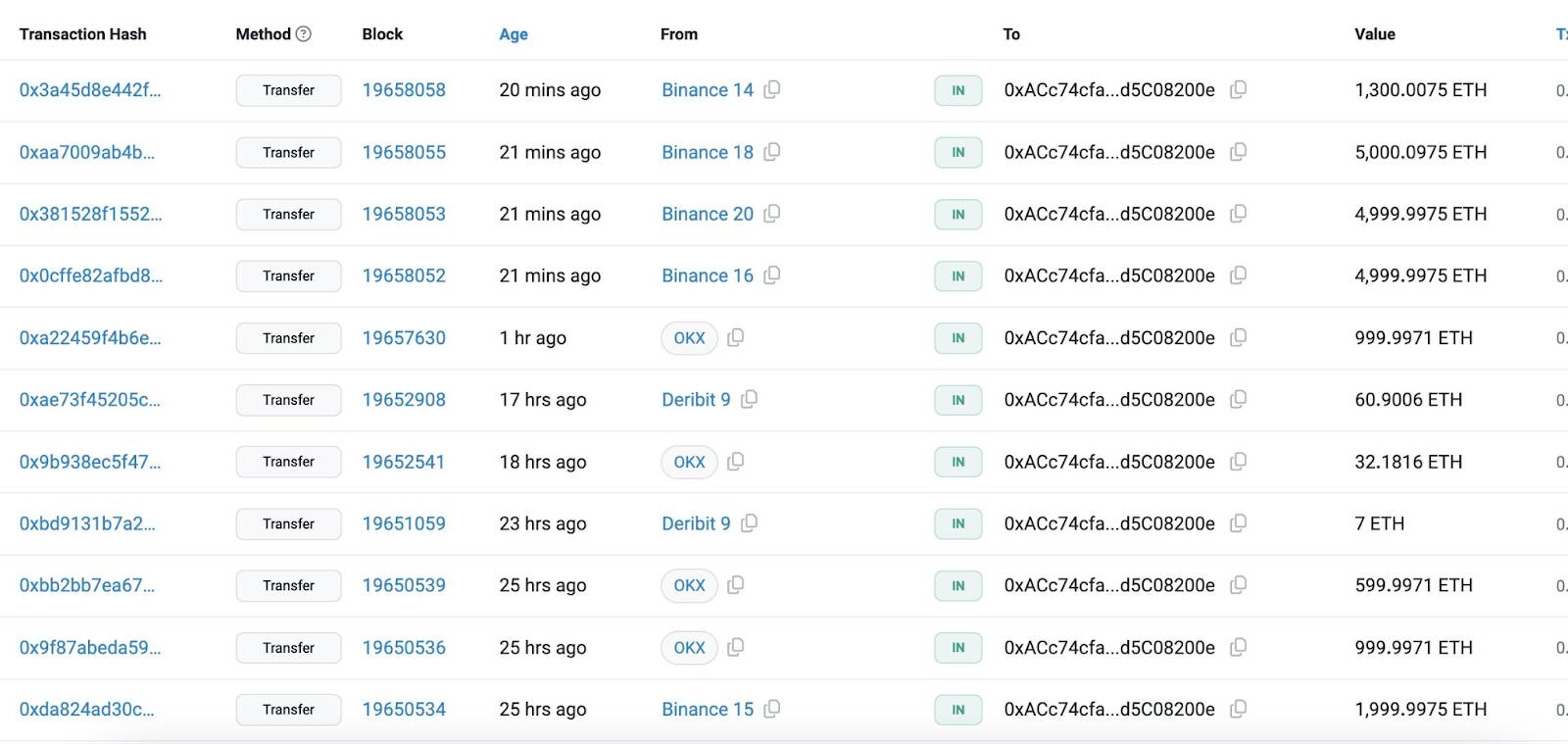Viewport: 1568px width, 744px height.
Task: Copy recipient address in block 19657630 row
Action: 1239,337
